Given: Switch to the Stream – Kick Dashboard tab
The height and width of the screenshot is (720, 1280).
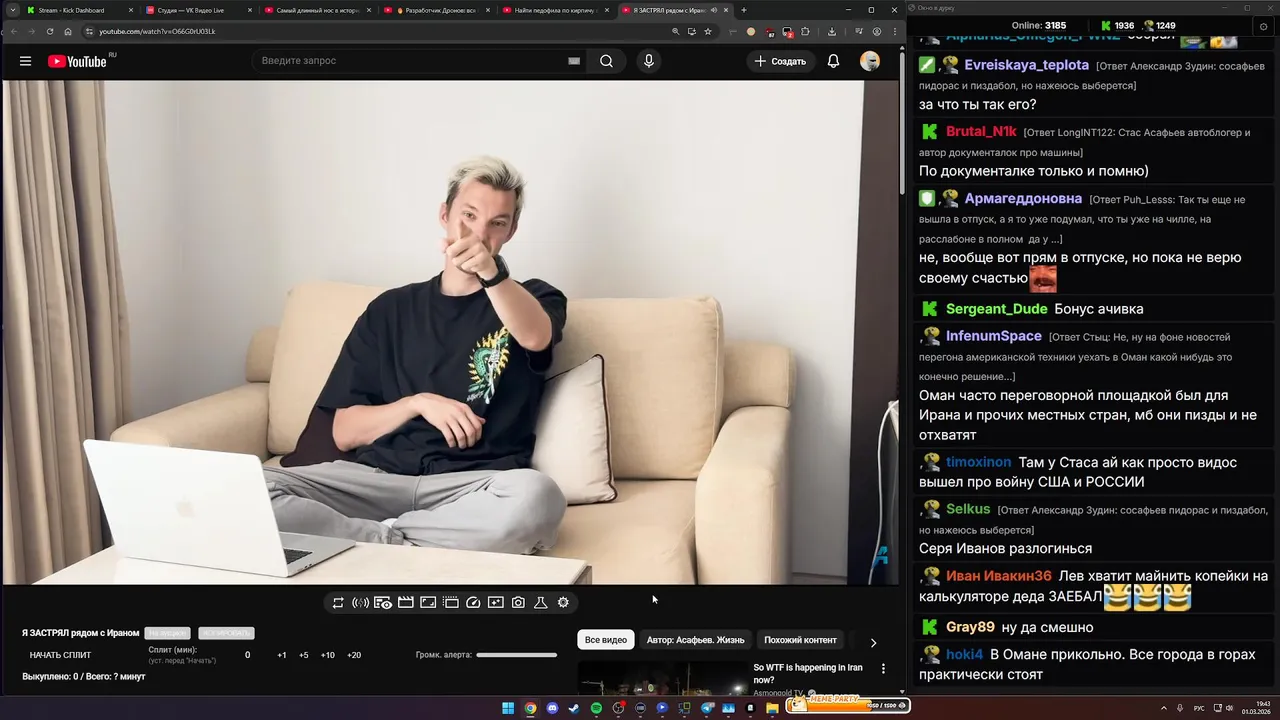Looking at the screenshot, I should (x=78, y=10).
